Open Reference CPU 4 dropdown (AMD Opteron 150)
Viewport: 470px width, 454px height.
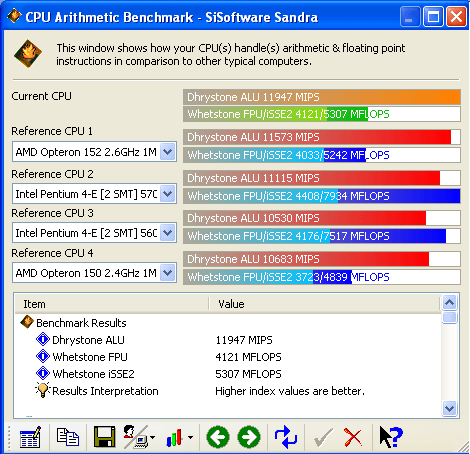[167, 273]
